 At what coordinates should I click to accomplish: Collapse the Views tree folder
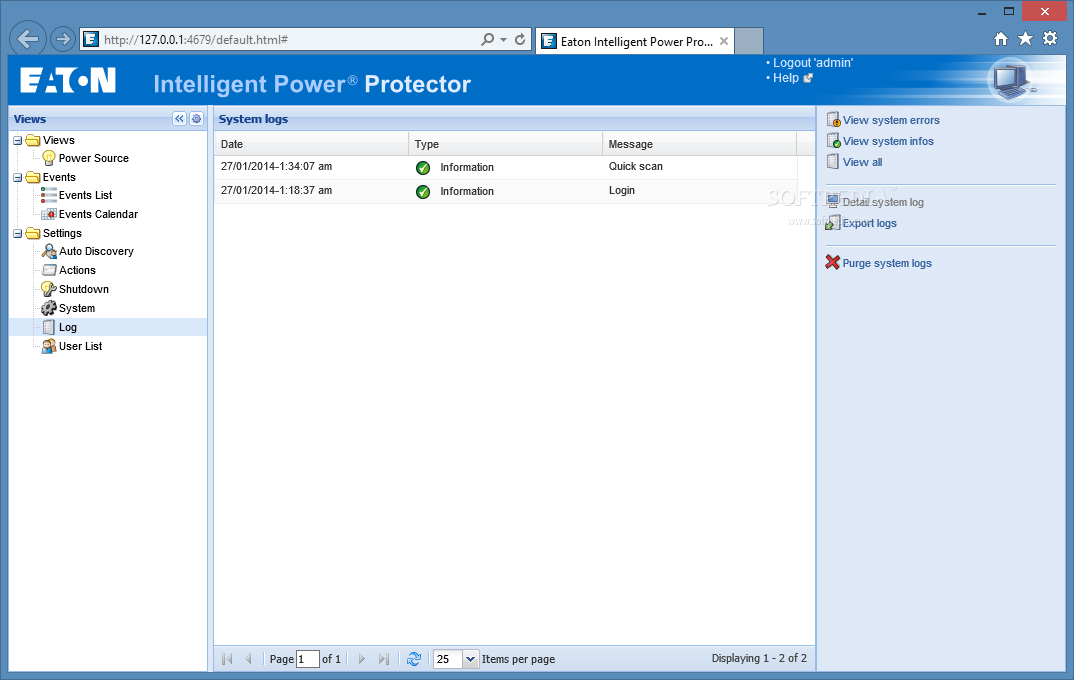(x=18, y=140)
